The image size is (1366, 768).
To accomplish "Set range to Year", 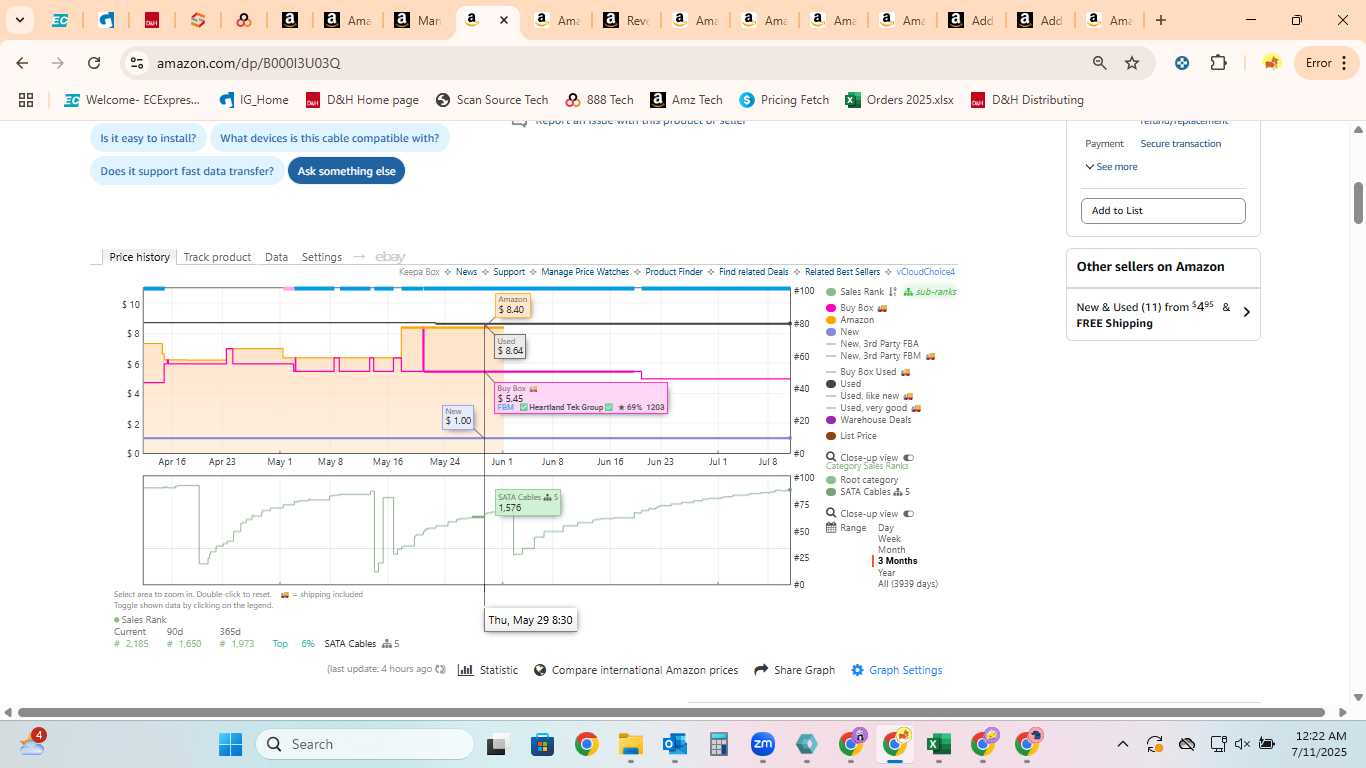I will [887, 573].
